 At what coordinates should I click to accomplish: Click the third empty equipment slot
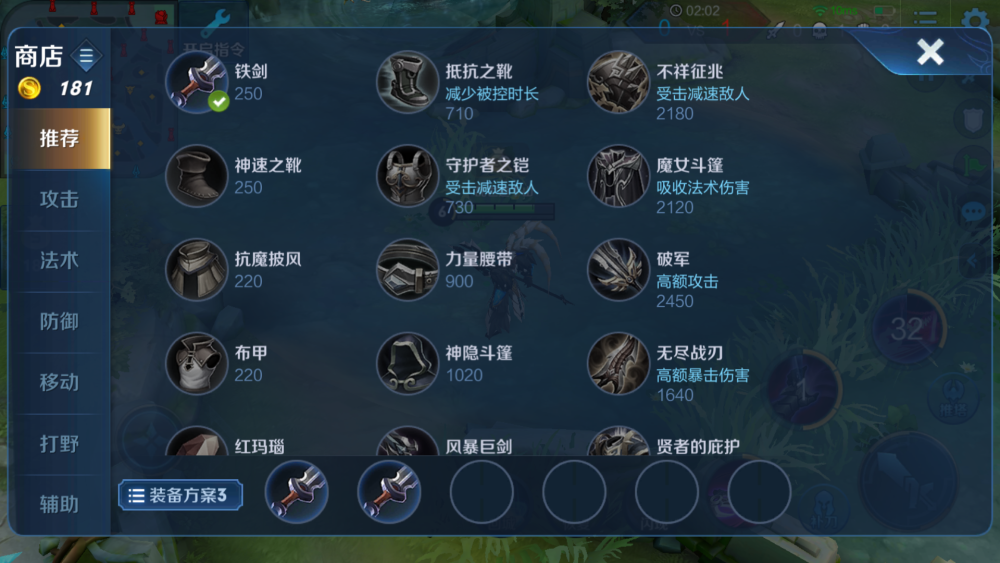pos(666,492)
